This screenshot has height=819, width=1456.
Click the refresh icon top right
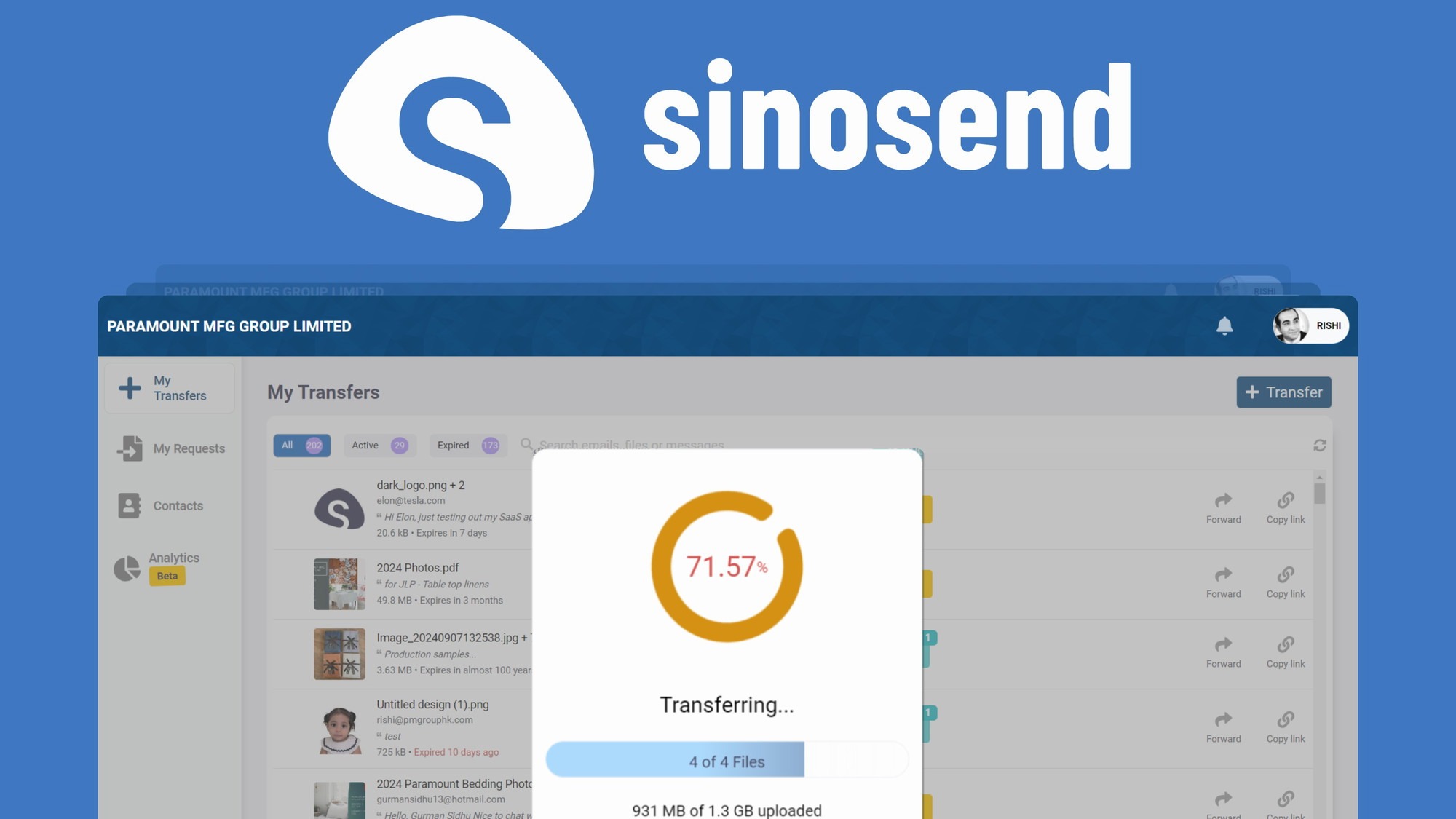(1320, 445)
